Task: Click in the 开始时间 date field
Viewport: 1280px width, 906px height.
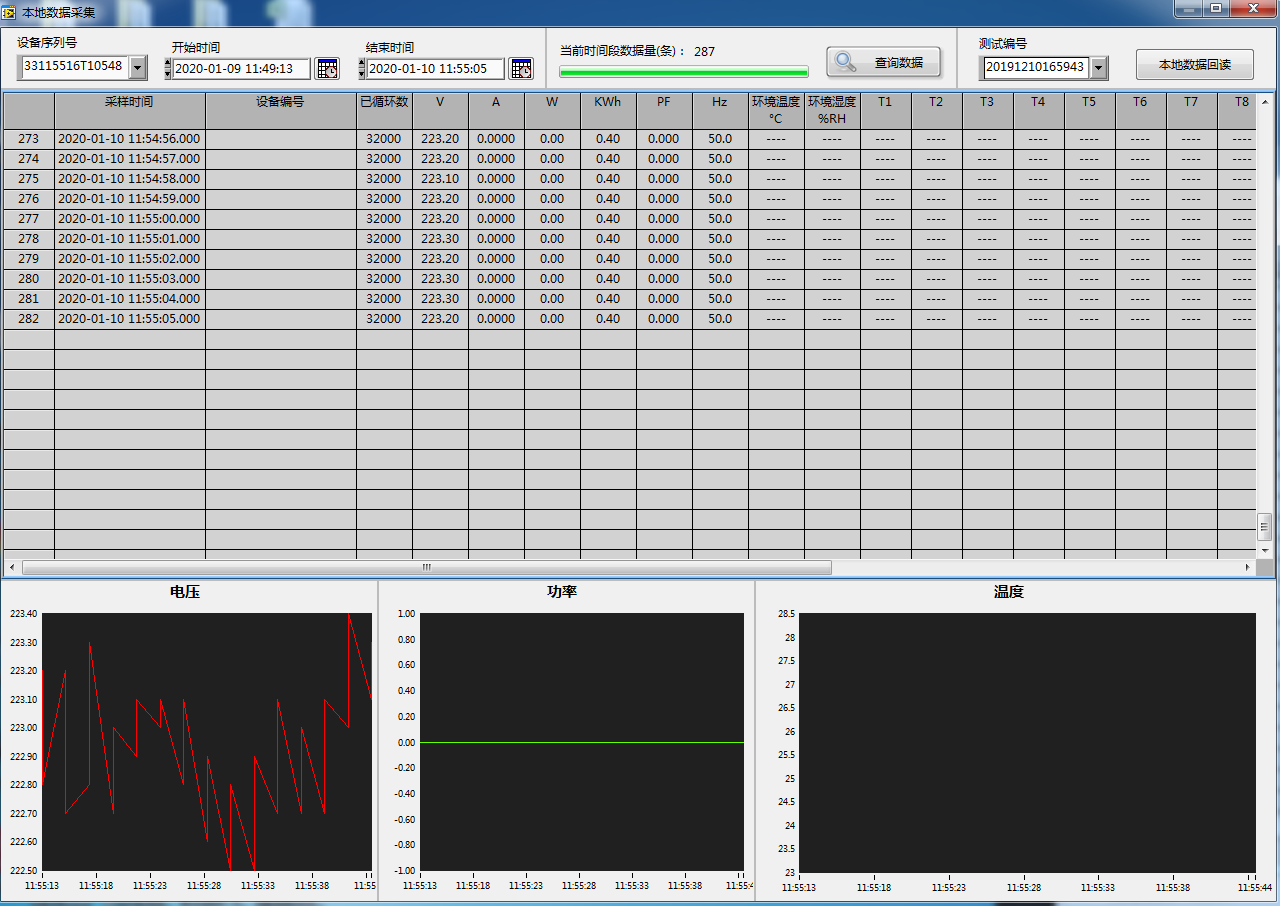Action: coord(241,69)
